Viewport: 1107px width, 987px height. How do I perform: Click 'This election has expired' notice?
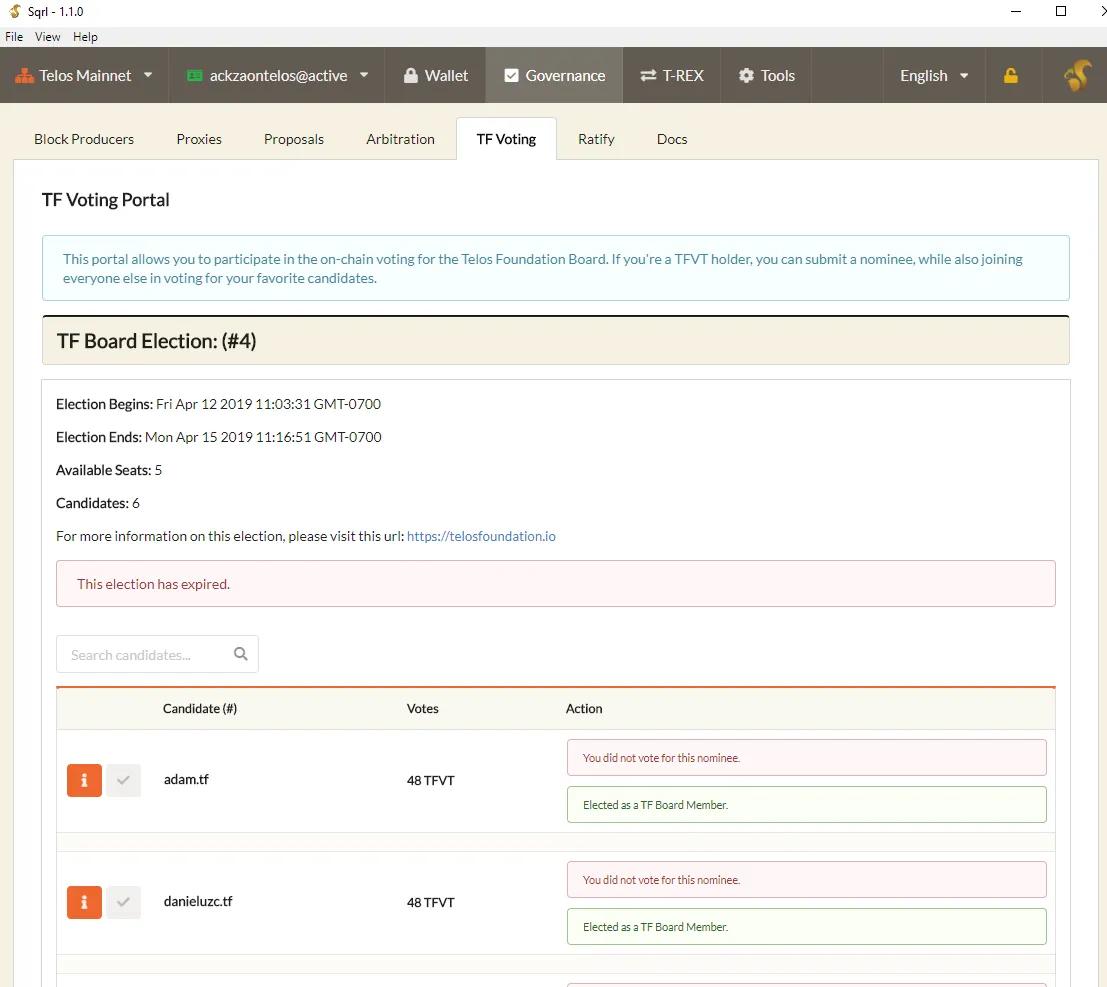pos(556,584)
